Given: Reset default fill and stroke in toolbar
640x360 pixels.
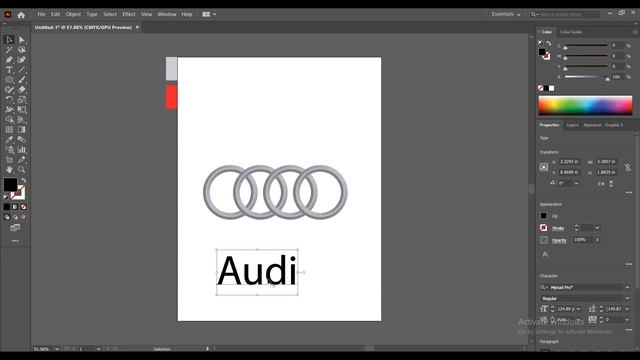Looking at the screenshot, I should pos(6,197).
